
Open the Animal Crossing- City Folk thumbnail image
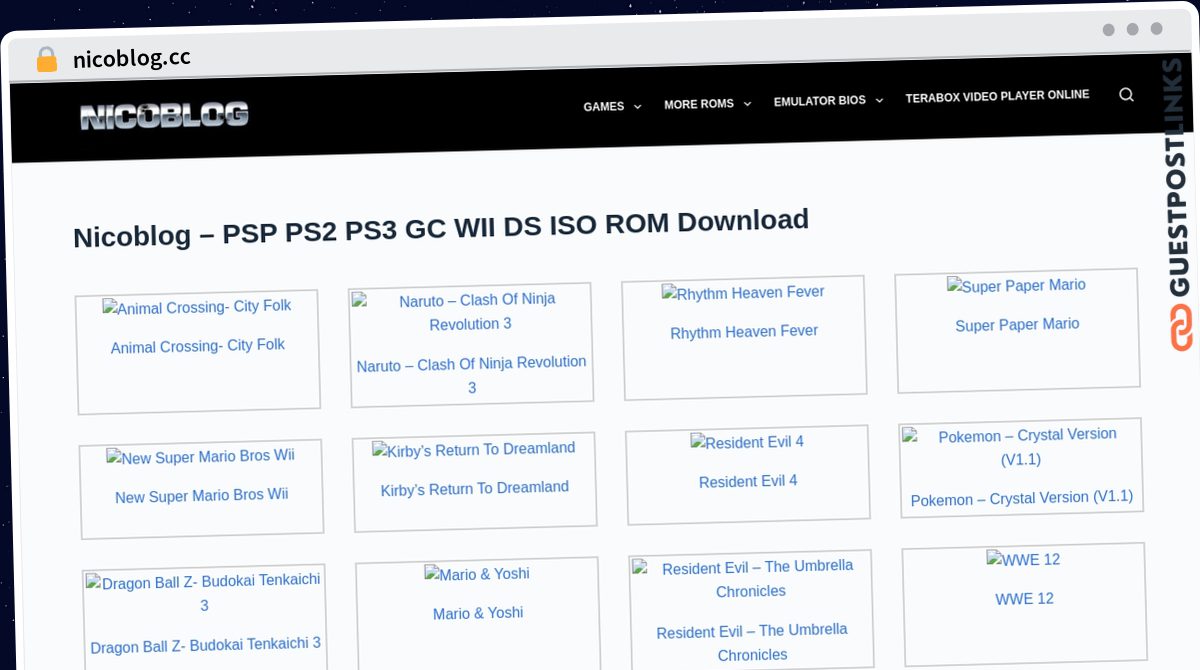pos(197,307)
